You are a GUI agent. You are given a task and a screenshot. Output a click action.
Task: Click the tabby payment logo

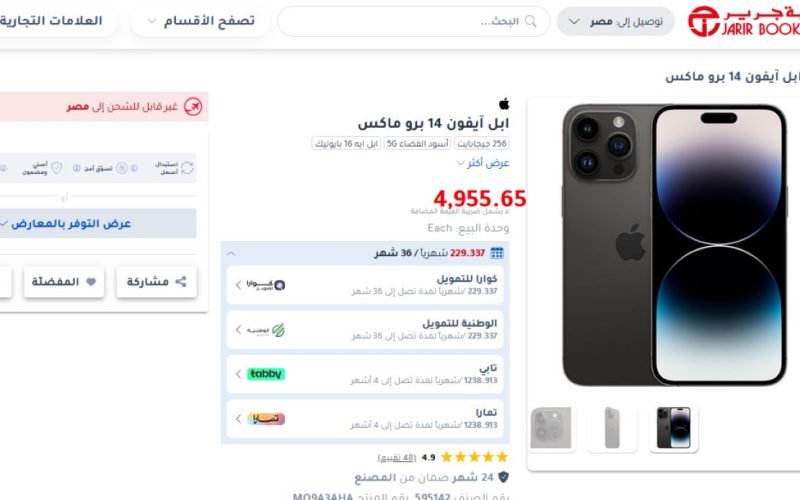click(x=266, y=374)
